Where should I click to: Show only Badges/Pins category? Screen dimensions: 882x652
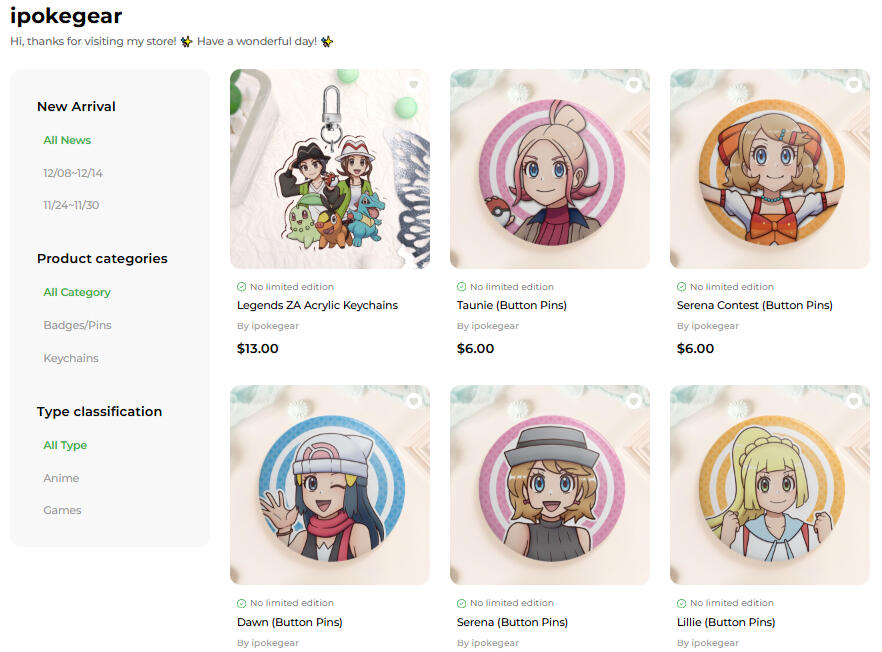77,325
